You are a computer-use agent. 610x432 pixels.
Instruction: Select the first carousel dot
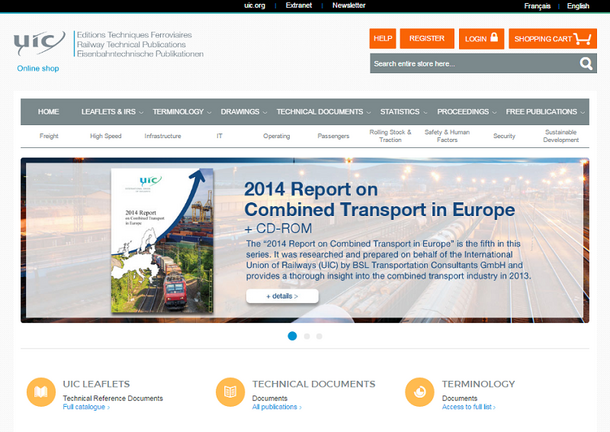tap(292, 336)
